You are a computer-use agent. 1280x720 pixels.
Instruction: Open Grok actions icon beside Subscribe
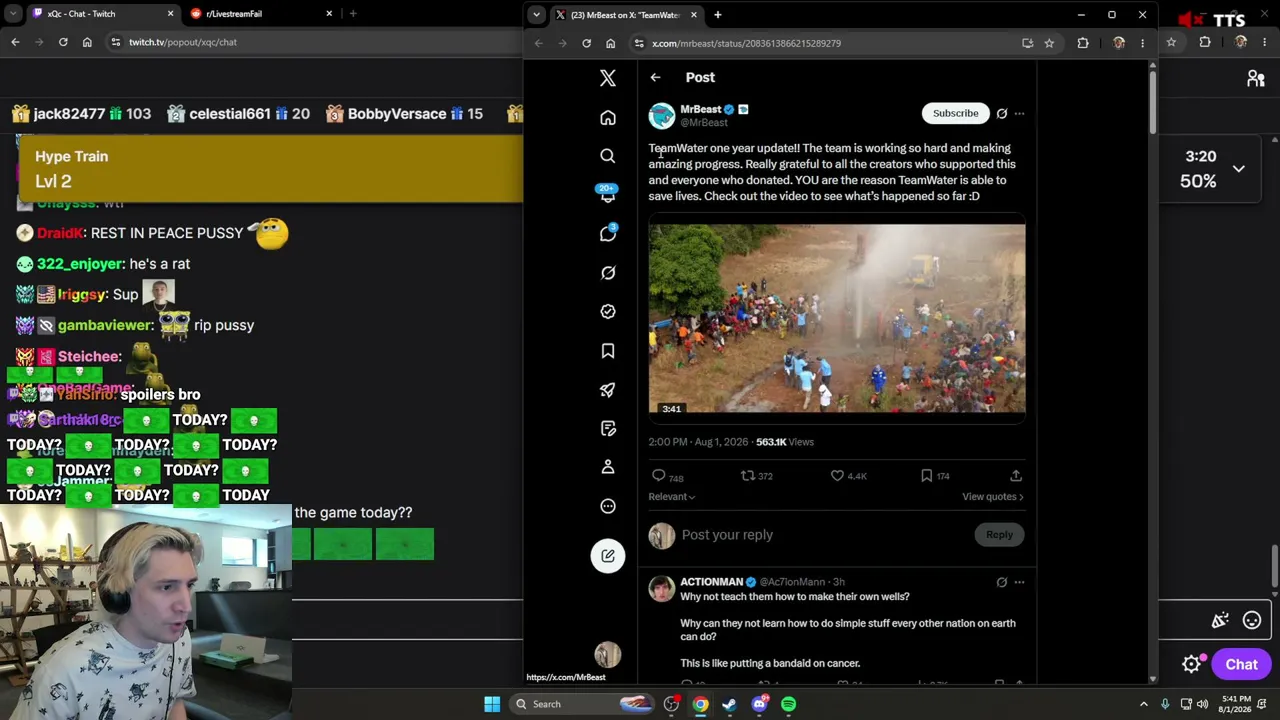click(x=1001, y=113)
